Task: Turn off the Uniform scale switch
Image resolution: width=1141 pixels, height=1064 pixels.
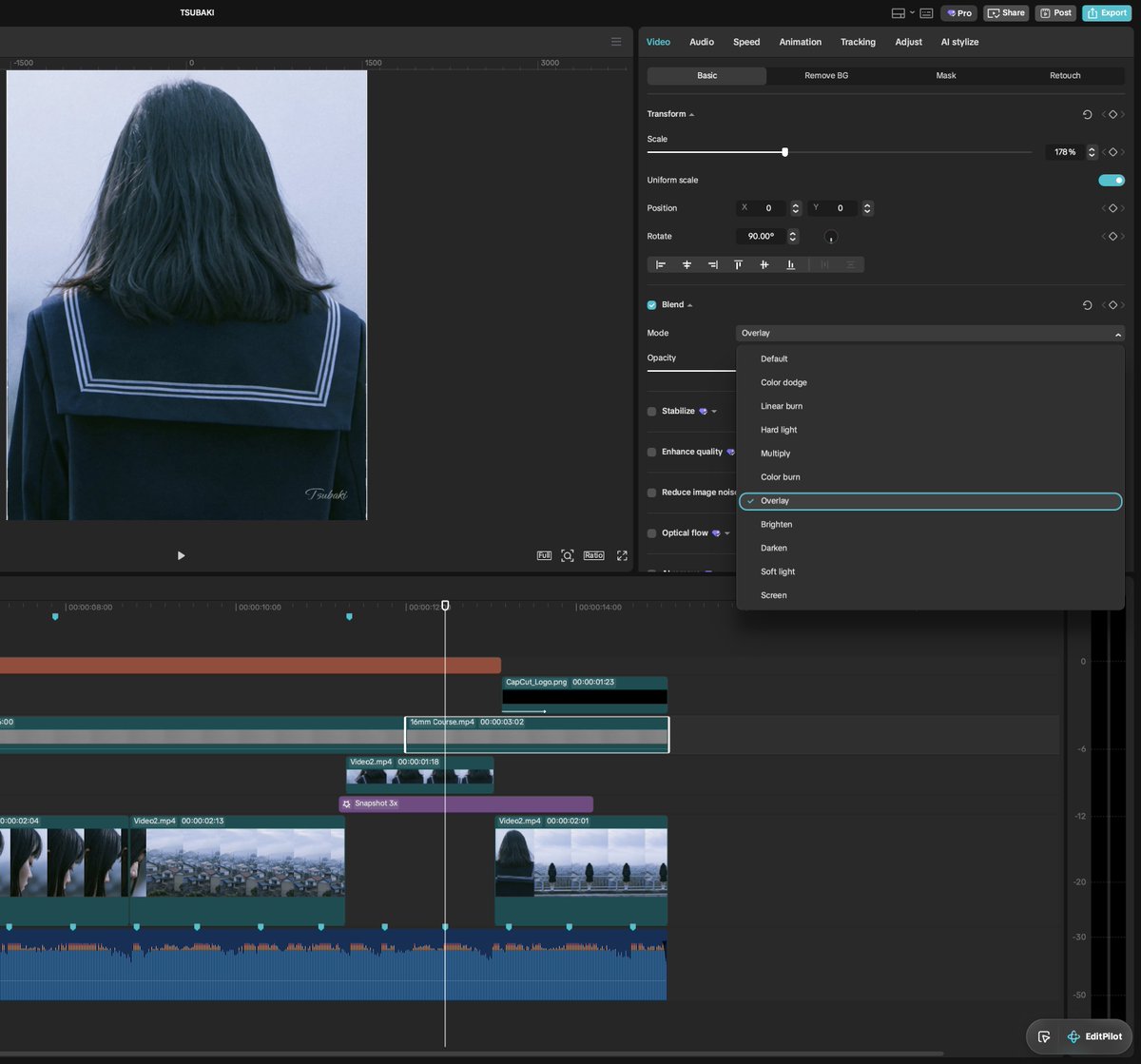Action: (1112, 181)
